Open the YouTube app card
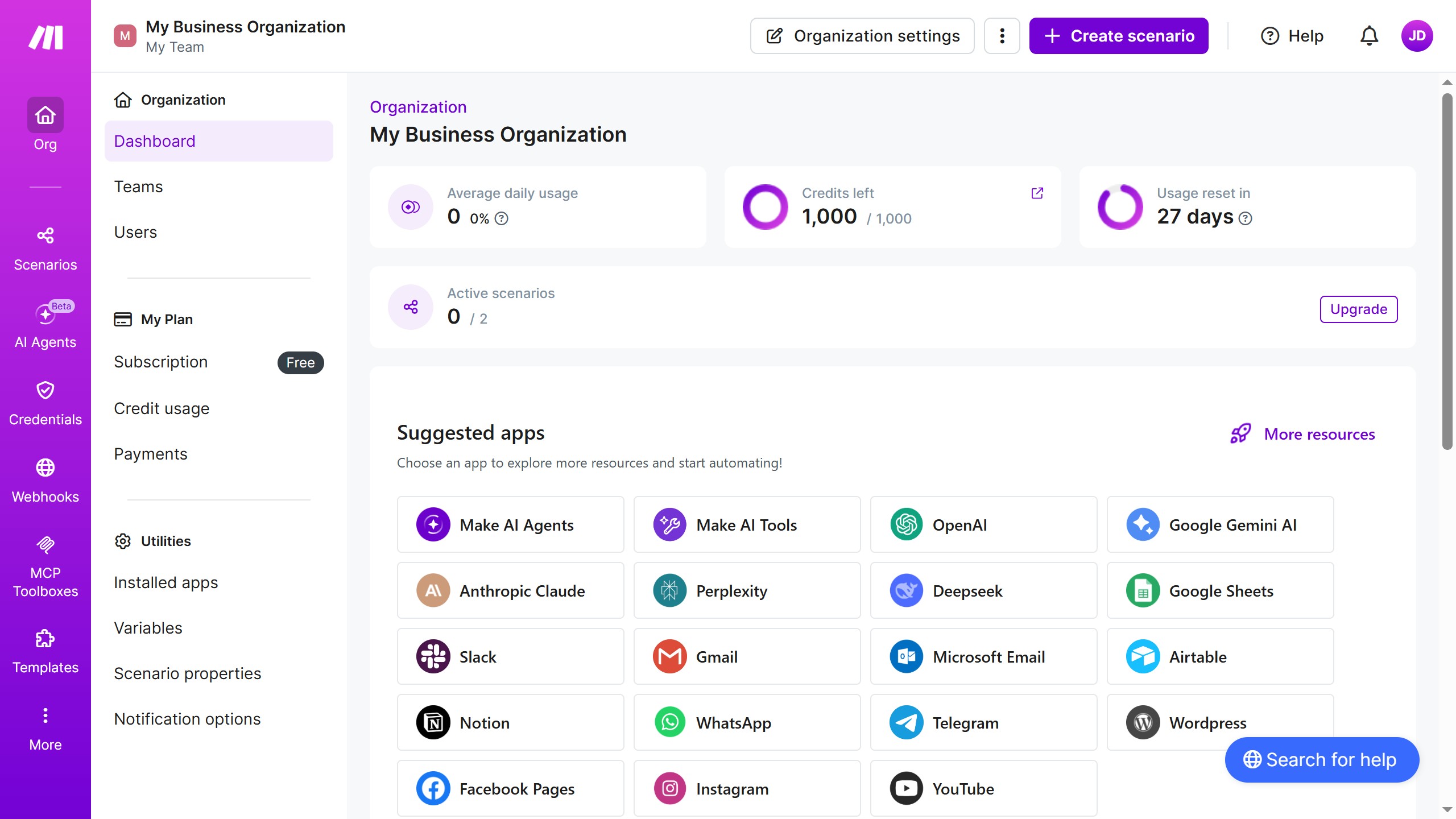1456x819 pixels. [984, 788]
